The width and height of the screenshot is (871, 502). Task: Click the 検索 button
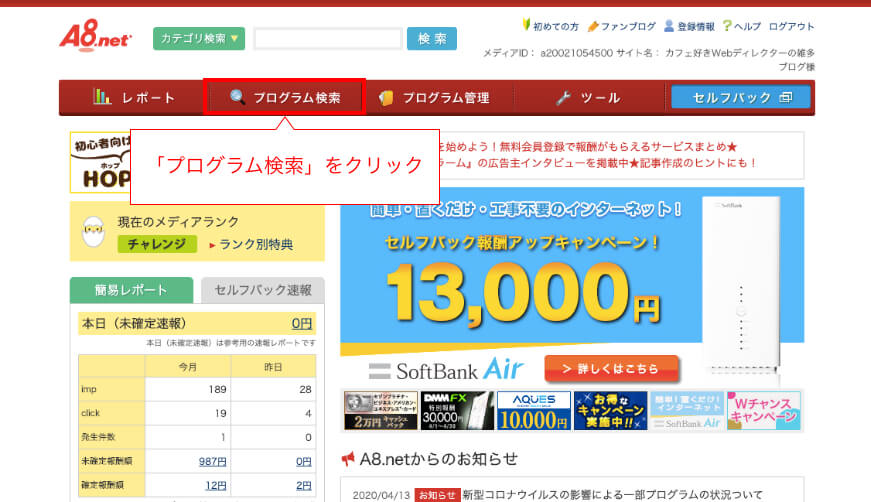tap(432, 38)
